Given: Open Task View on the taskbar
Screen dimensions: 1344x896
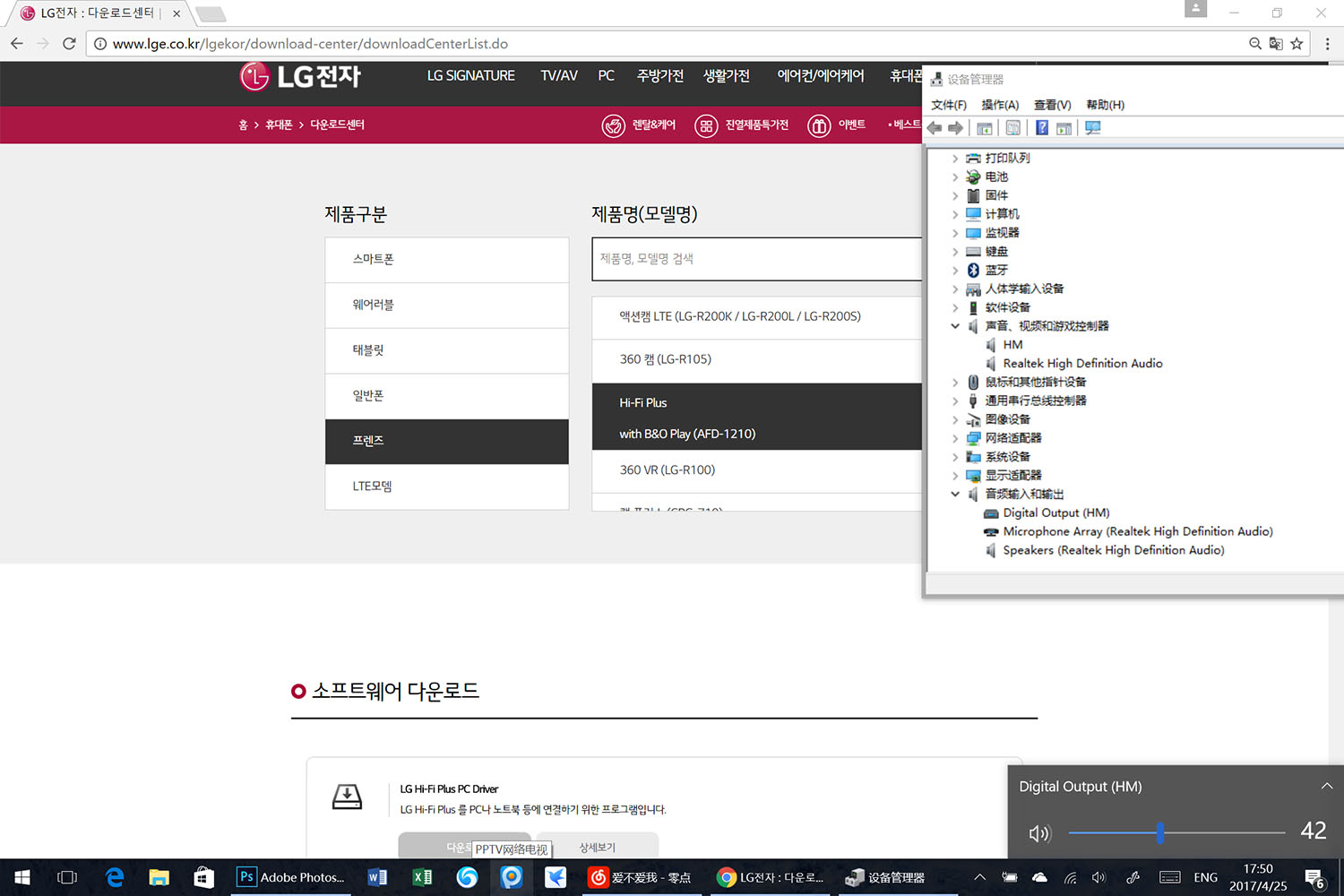Looking at the screenshot, I should tap(67, 877).
